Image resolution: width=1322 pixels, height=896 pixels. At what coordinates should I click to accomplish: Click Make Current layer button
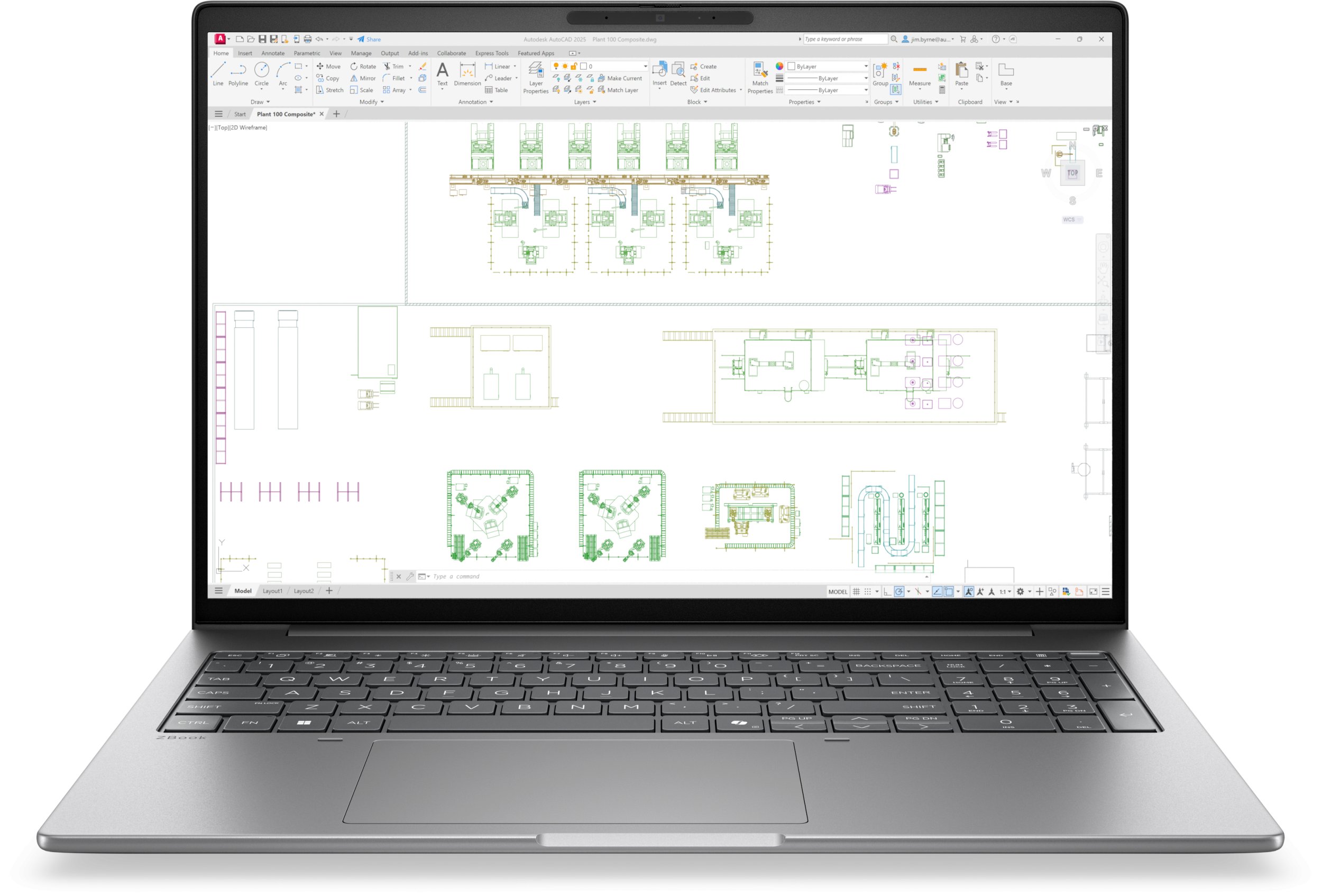619,78
